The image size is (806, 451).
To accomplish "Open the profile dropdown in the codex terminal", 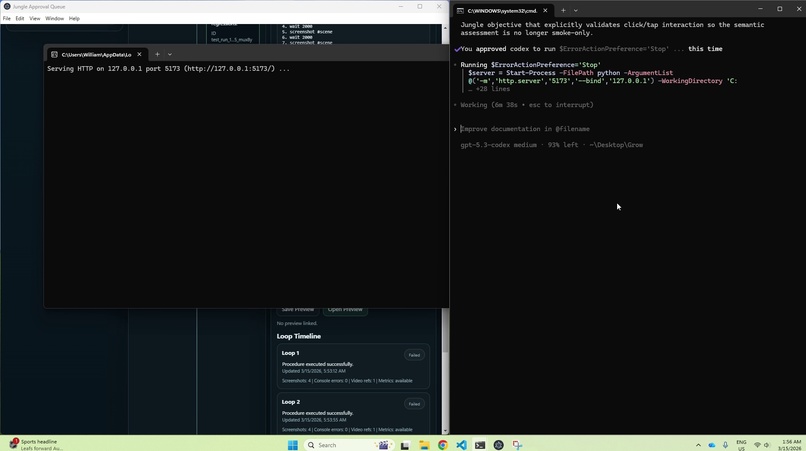I will coord(576,11).
